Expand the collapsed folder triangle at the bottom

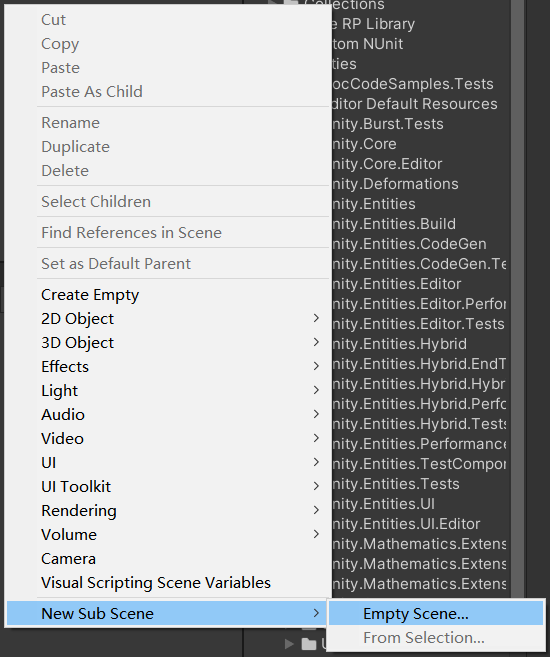pyautogui.click(x=289, y=643)
